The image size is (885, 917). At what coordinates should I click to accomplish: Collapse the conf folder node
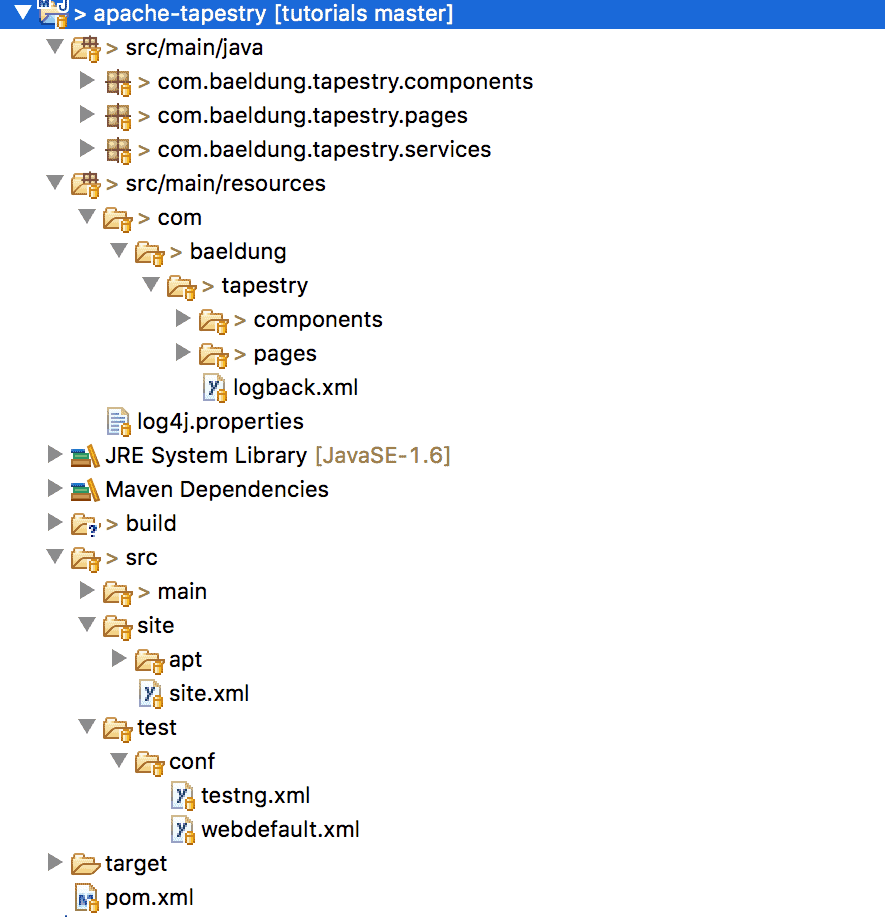click(x=119, y=760)
